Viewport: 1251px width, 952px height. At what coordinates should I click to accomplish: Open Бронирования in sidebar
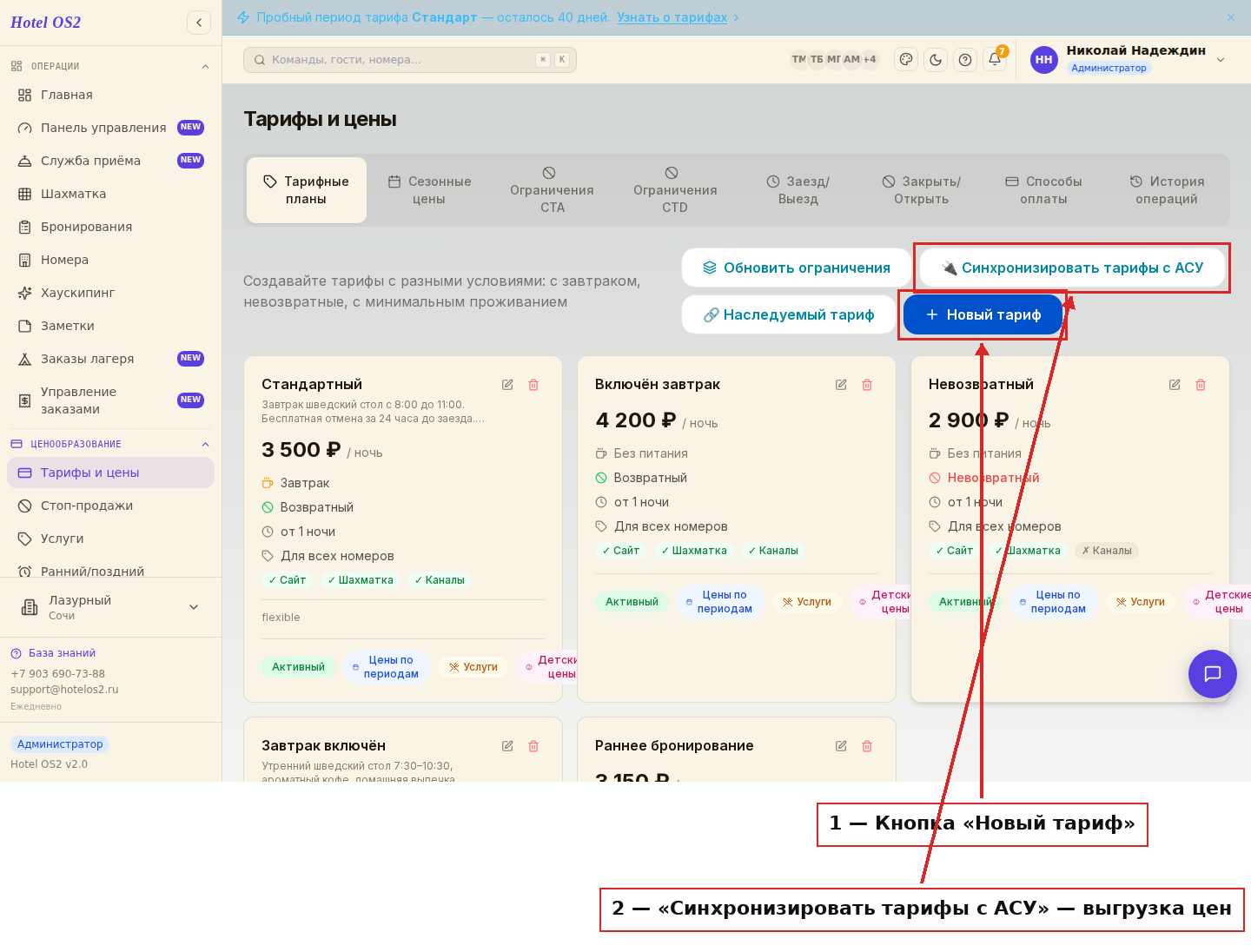pos(110,227)
